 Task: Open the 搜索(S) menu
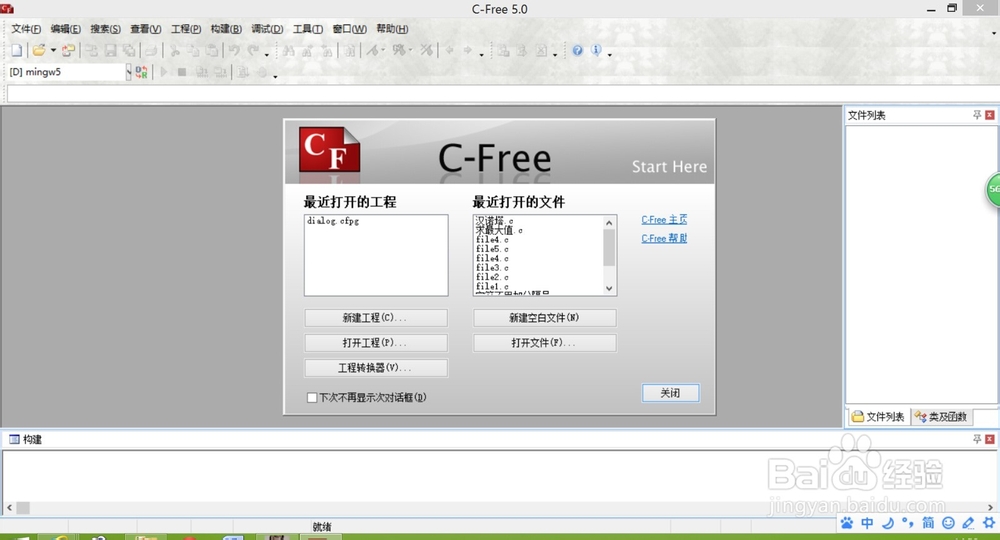[105, 29]
